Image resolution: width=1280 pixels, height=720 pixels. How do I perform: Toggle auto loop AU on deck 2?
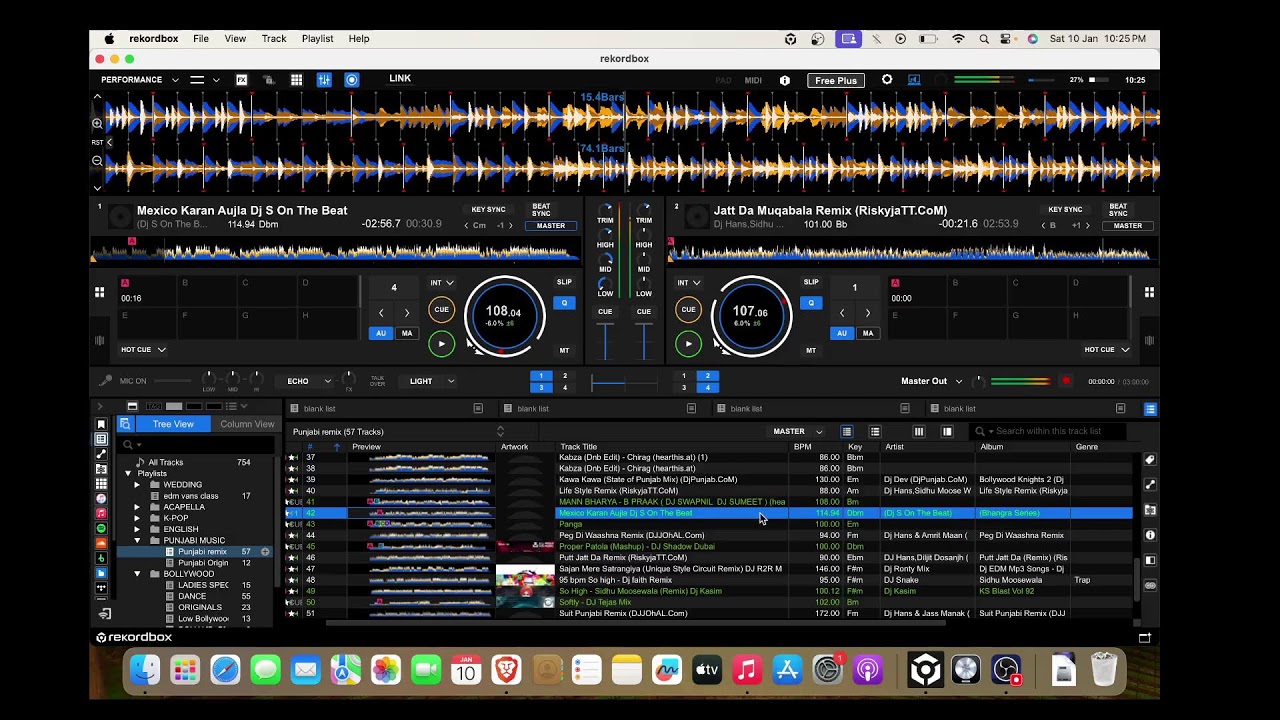tap(842, 333)
